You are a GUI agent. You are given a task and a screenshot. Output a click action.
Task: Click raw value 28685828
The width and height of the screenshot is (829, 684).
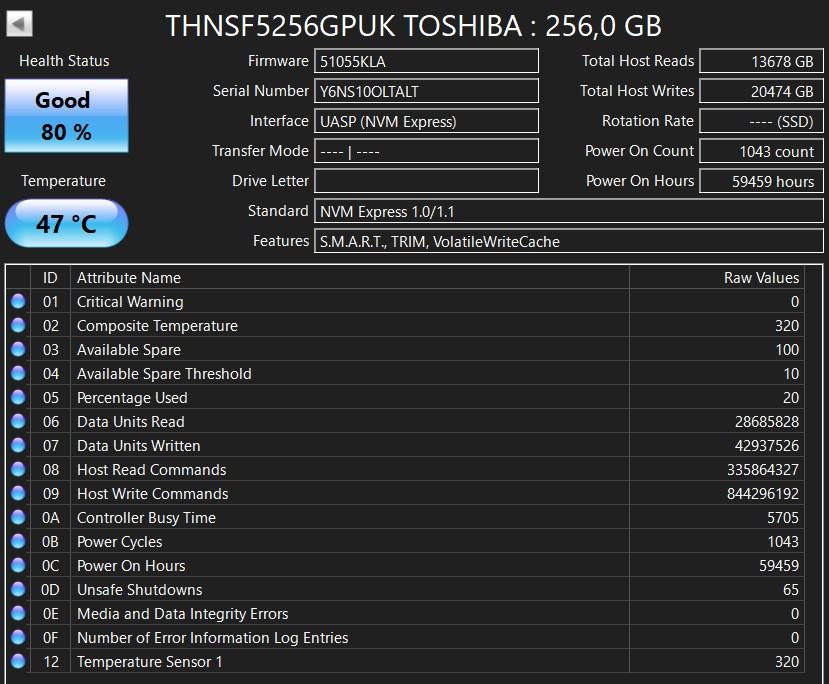(767, 421)
